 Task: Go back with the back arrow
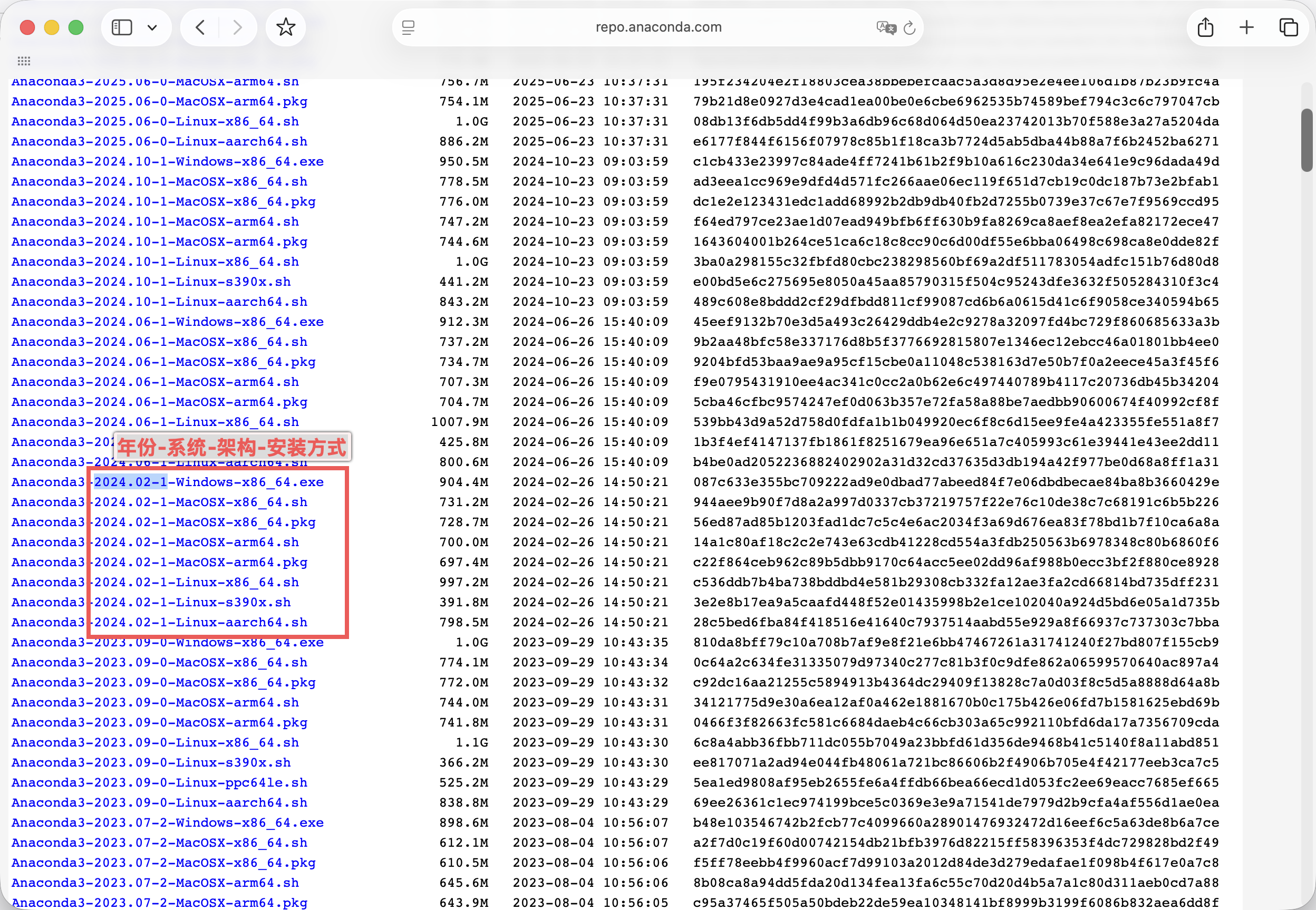(x=200, y=27)
